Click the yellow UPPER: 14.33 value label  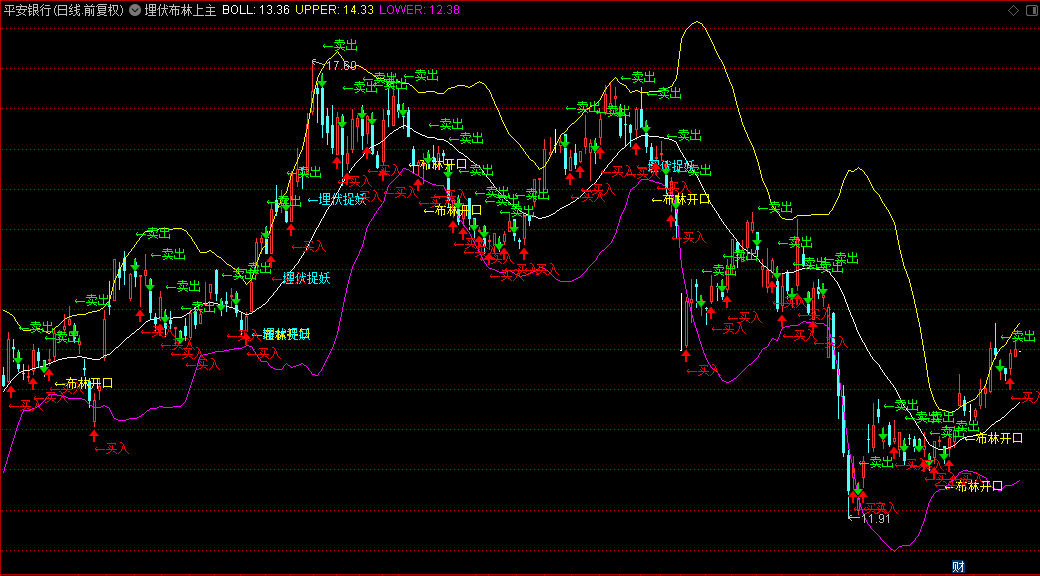click(336, 11)
